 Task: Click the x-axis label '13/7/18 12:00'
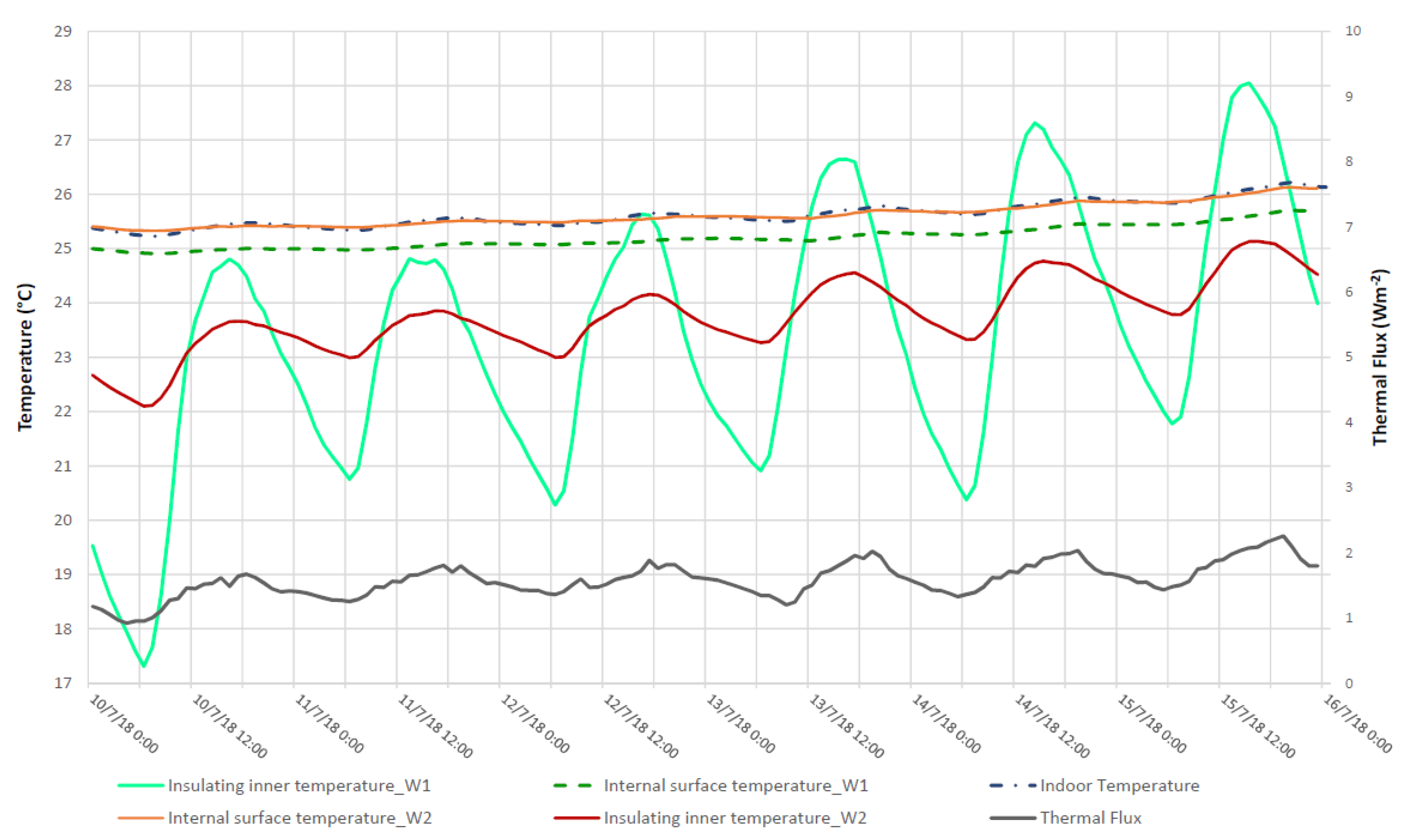846,726
